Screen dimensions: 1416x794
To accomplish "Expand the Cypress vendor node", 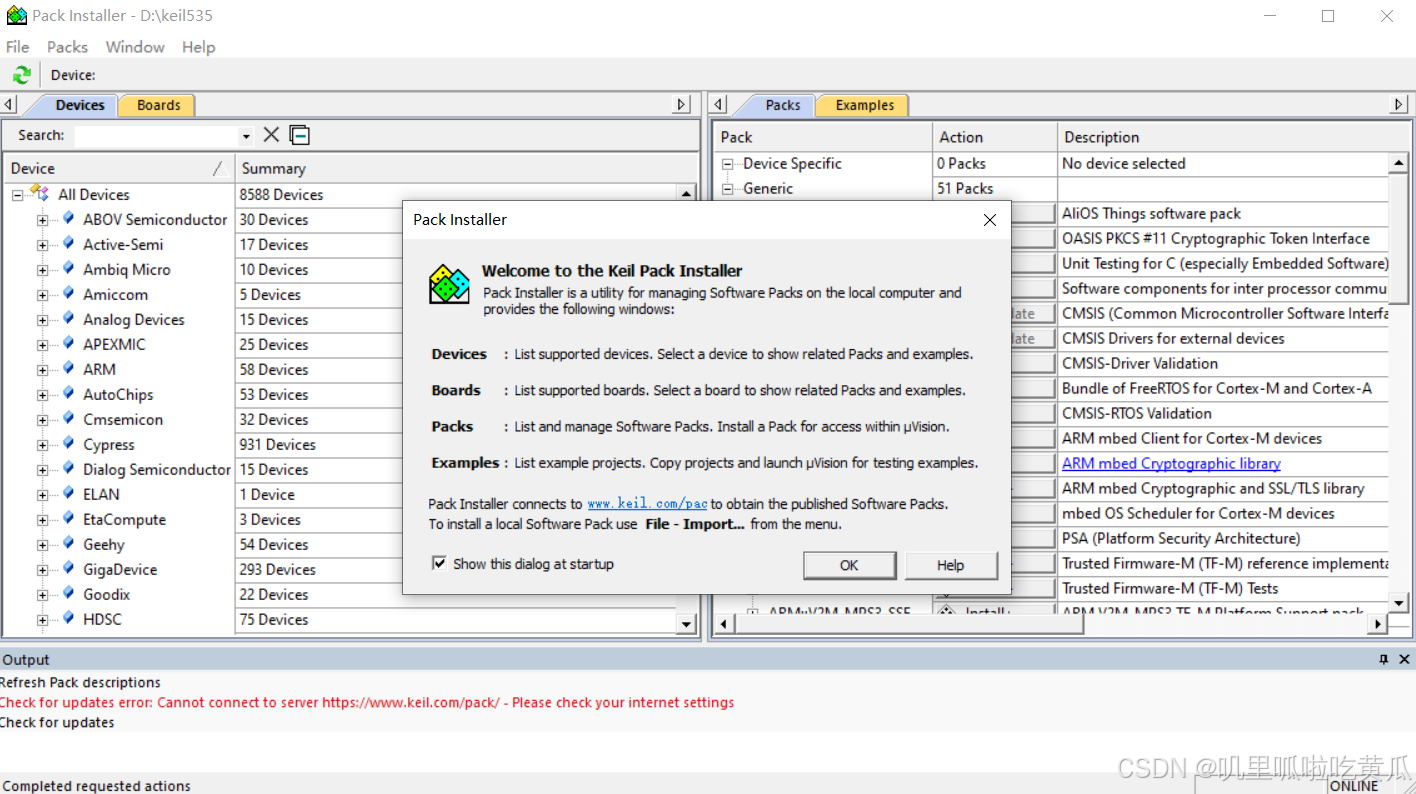I will pyautogui.click(x=42, y=445).
